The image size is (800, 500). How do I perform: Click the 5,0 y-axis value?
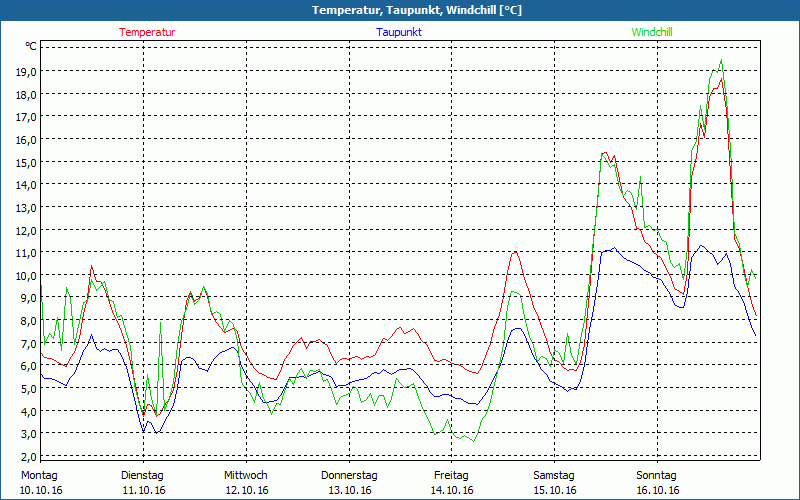[x=29, y=388]
